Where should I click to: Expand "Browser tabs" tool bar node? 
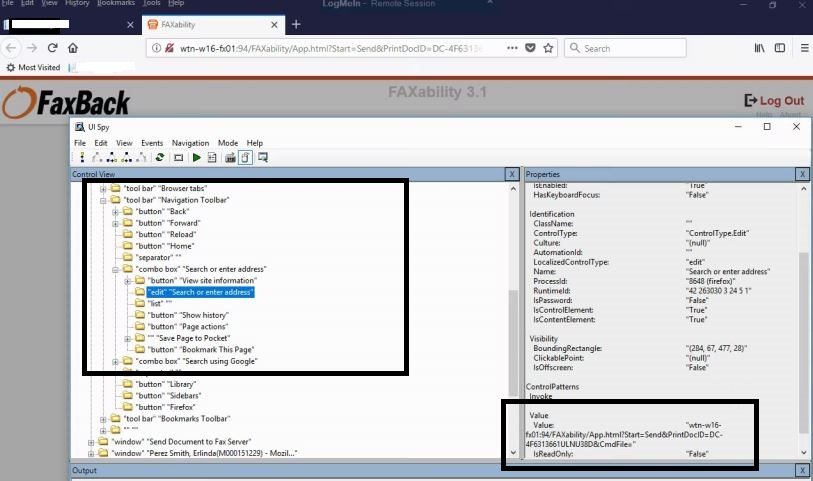[x=103, y=189]
